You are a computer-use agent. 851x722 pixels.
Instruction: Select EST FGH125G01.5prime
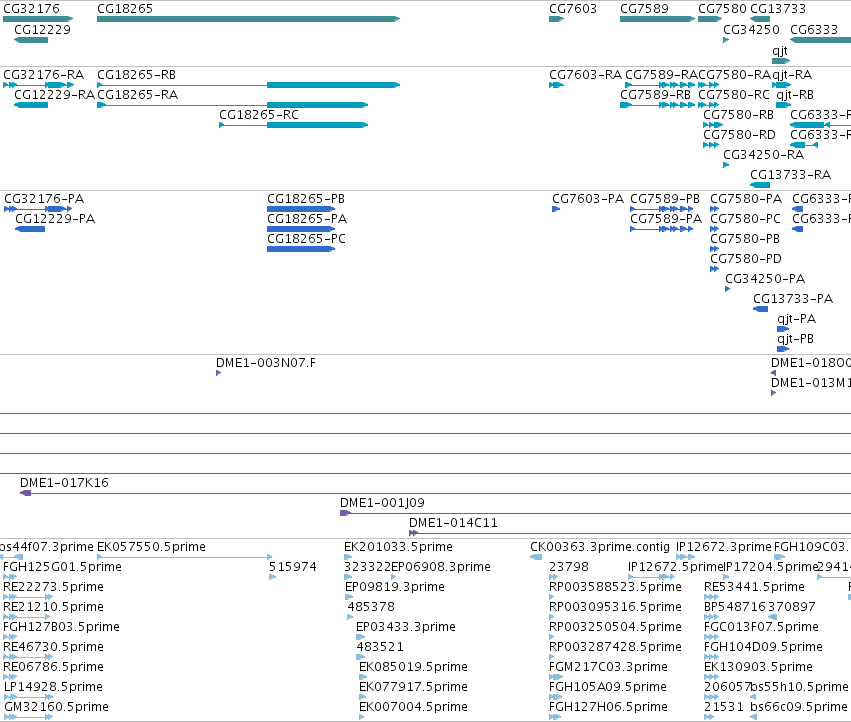[10, 577]
